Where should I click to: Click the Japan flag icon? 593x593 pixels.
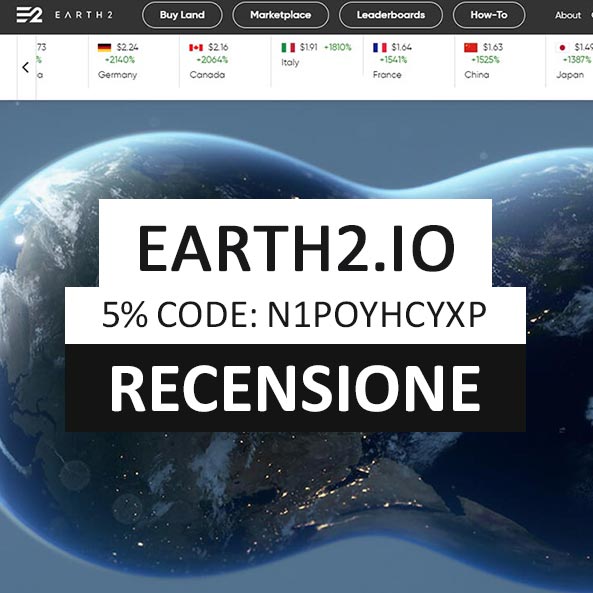(562, 48)
